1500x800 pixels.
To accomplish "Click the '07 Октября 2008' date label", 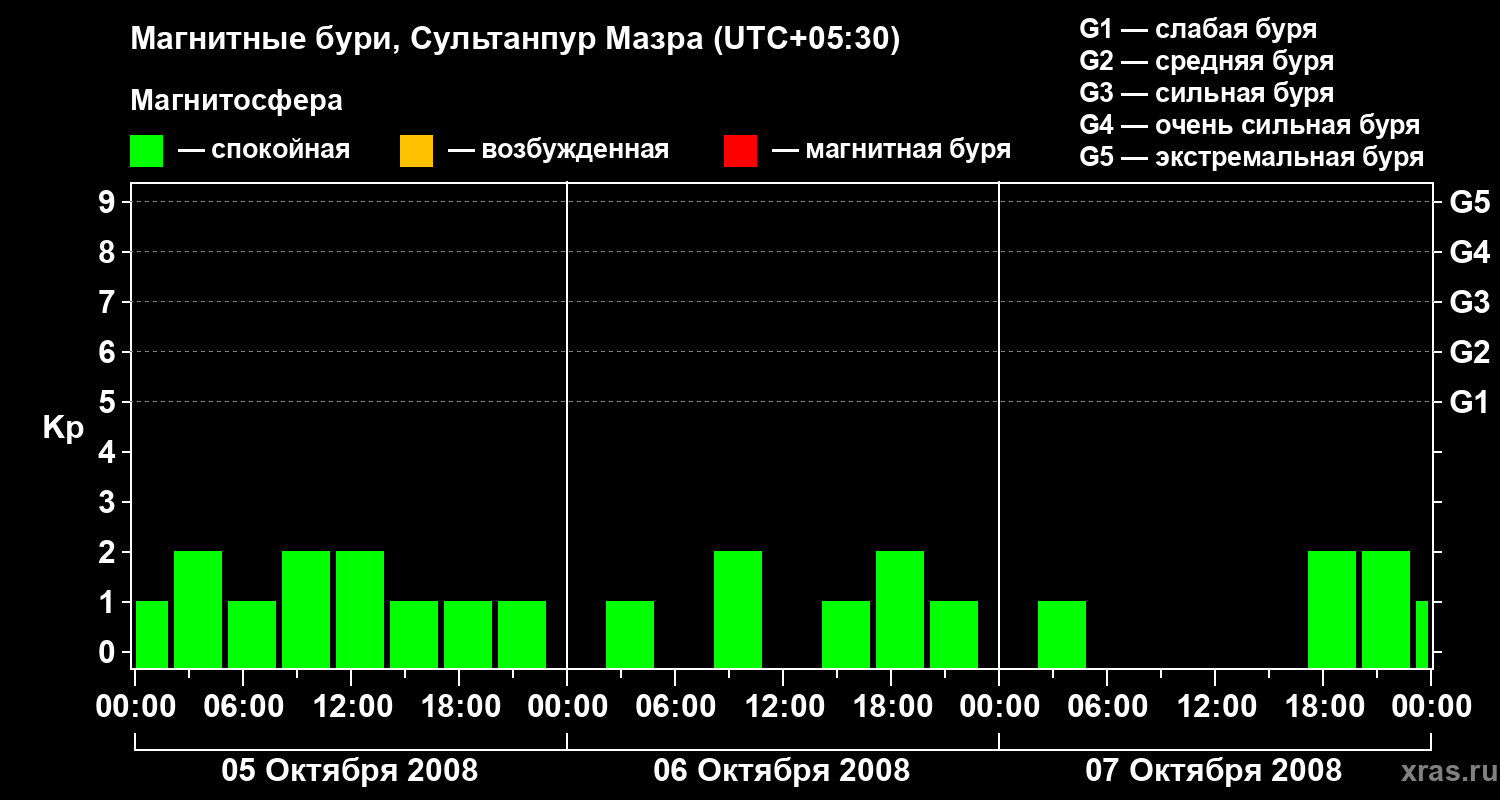I will [1214, 771].
